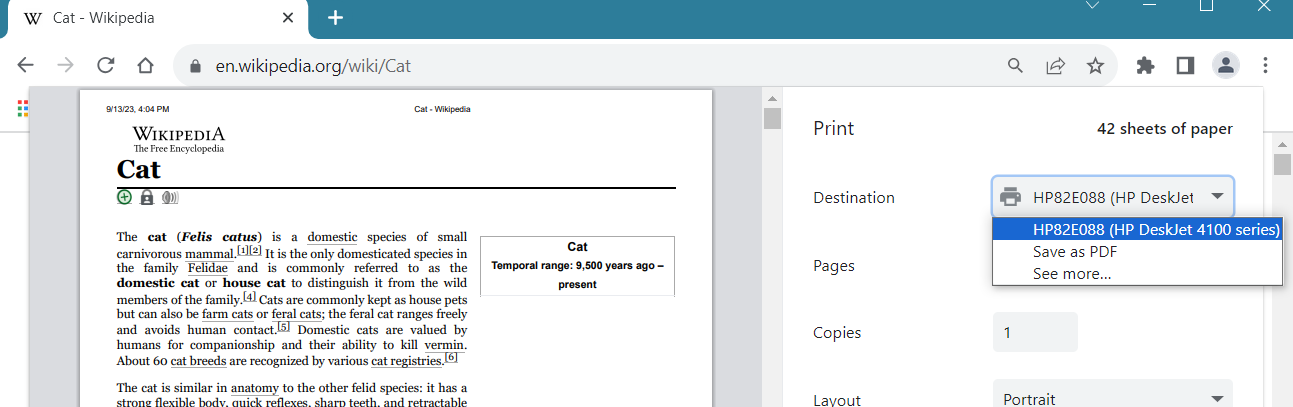The width and height of the screenshot is (1293, 407).
Task: Click the padlock site info icon
Action: point(195,67)
